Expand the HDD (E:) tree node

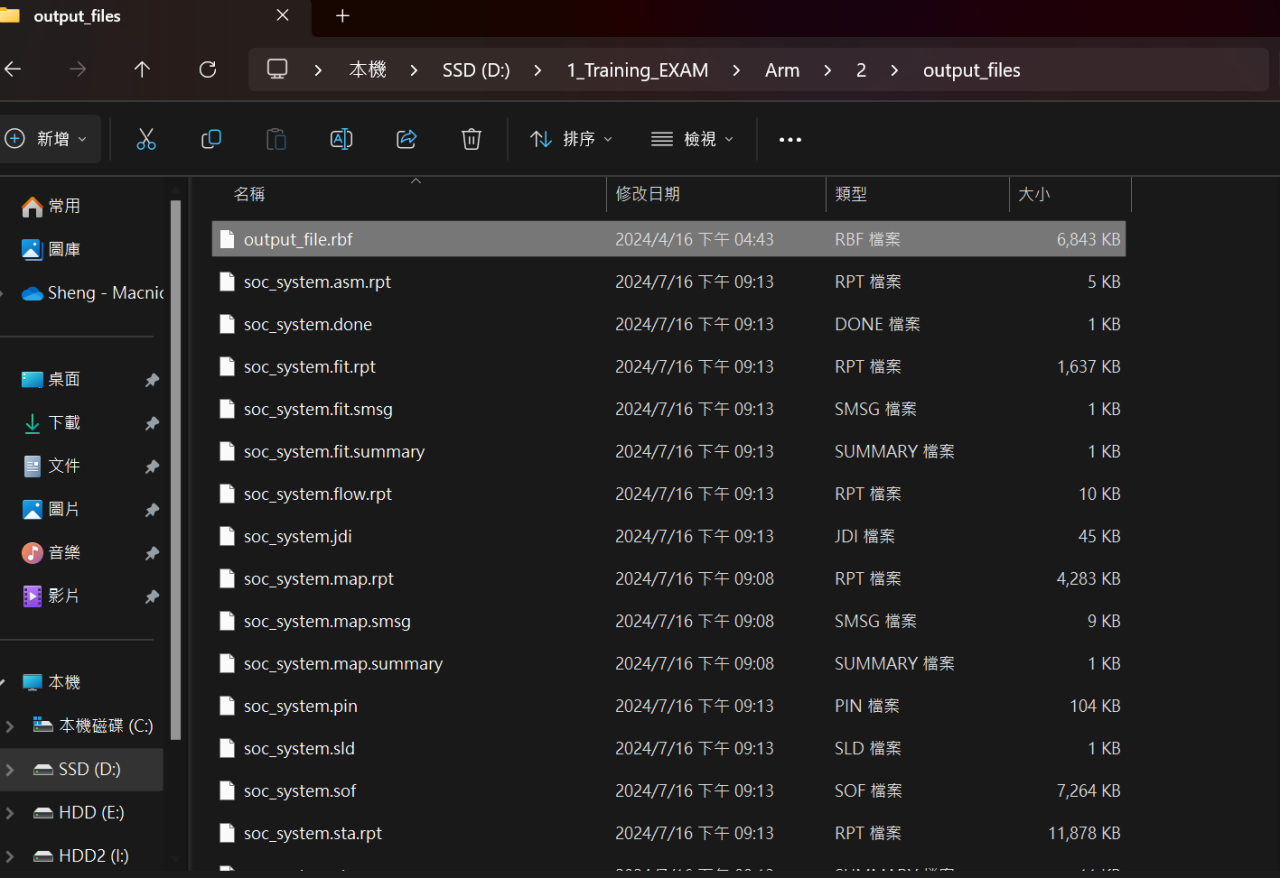pyautogui.click(x=10, y=812)
